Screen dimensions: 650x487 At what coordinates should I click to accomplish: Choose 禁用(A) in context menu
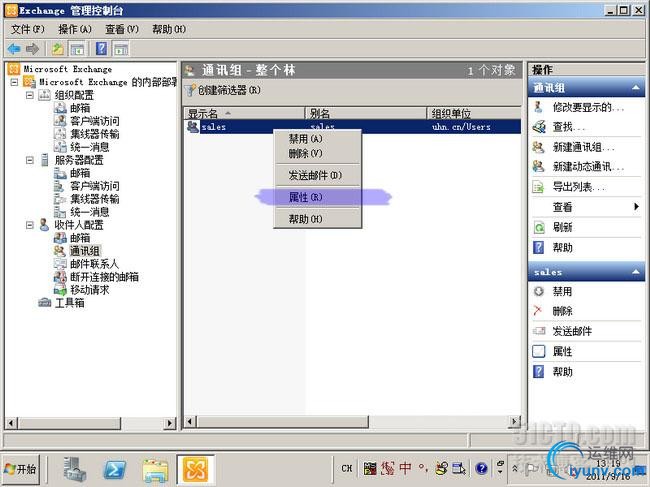coord(318,139)
